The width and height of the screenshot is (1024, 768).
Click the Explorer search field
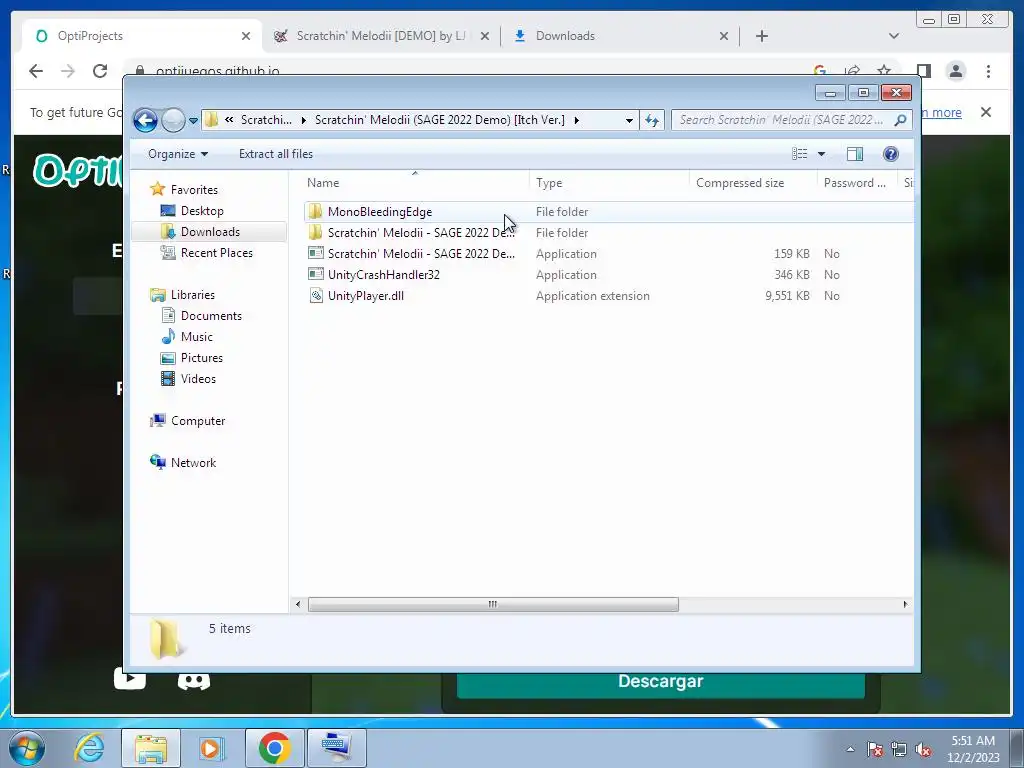click(x=783, y=120)
